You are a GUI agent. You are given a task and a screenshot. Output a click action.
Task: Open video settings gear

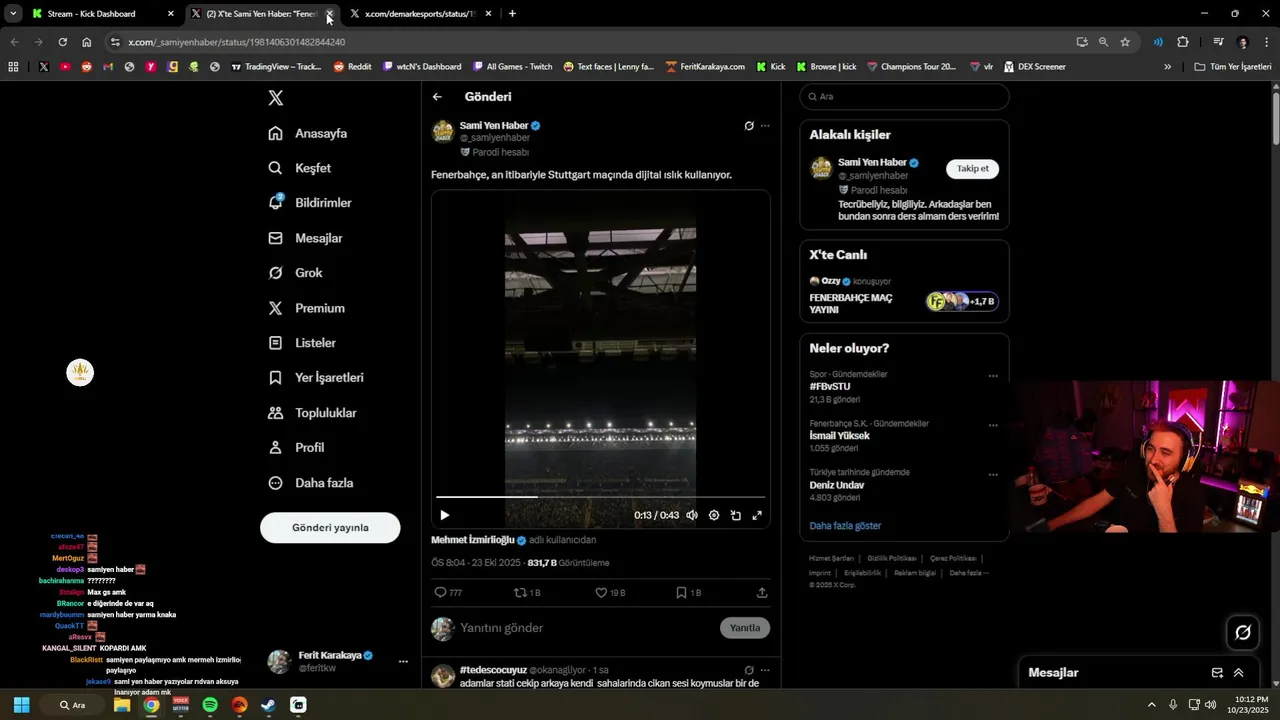[713, 515]
